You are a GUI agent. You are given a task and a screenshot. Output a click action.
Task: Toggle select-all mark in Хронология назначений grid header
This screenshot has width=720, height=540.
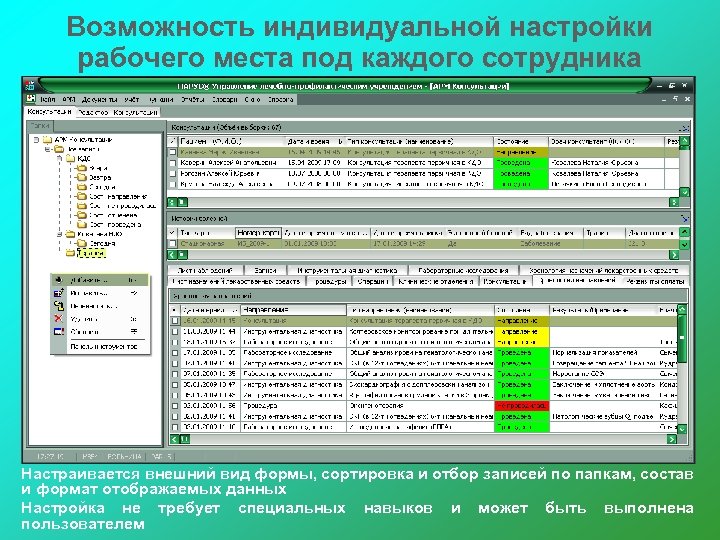pos(175,310)
